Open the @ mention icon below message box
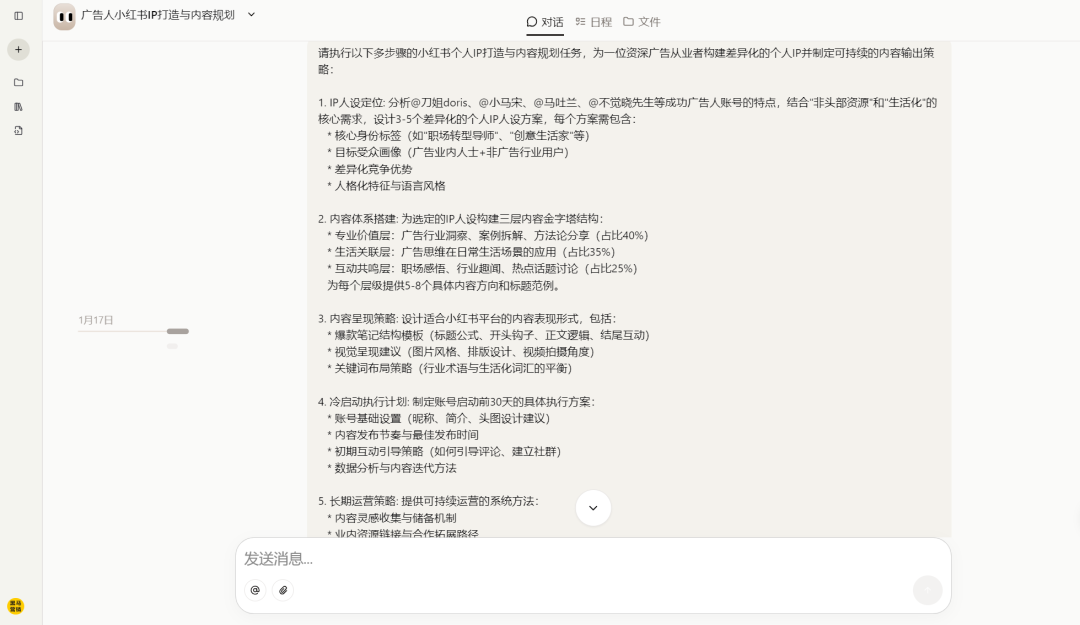 255,590
